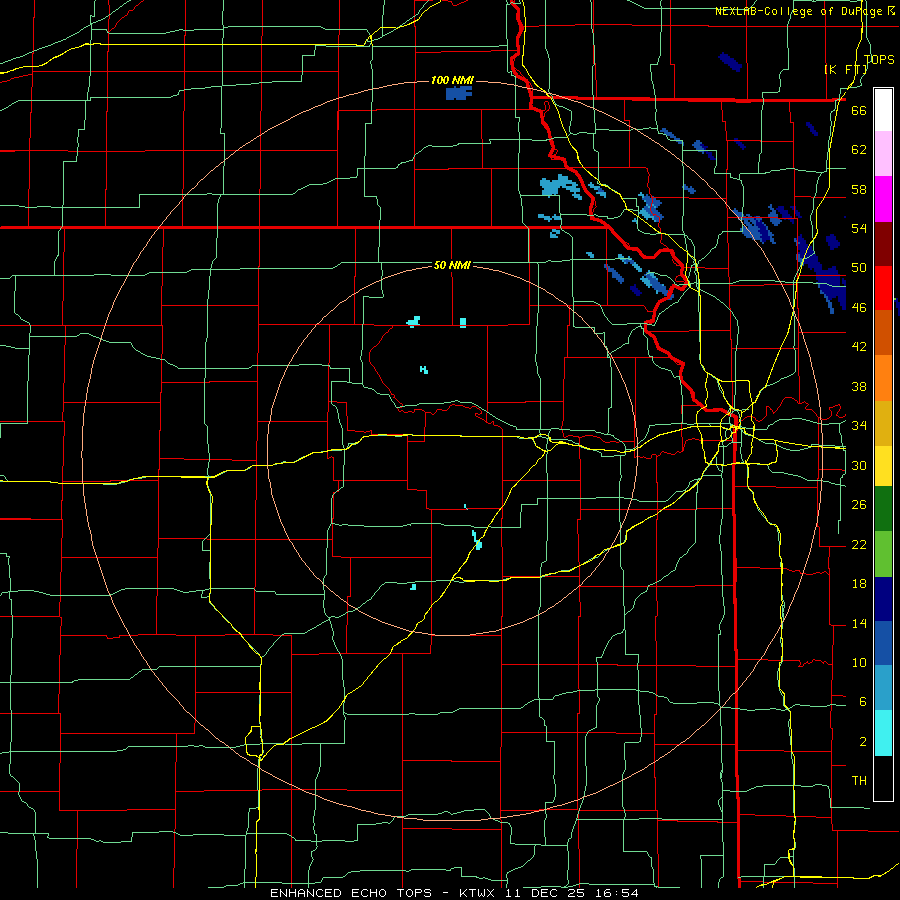Click legend value '2'
This screenshot has width=900, height=900.
coord(862,741)
